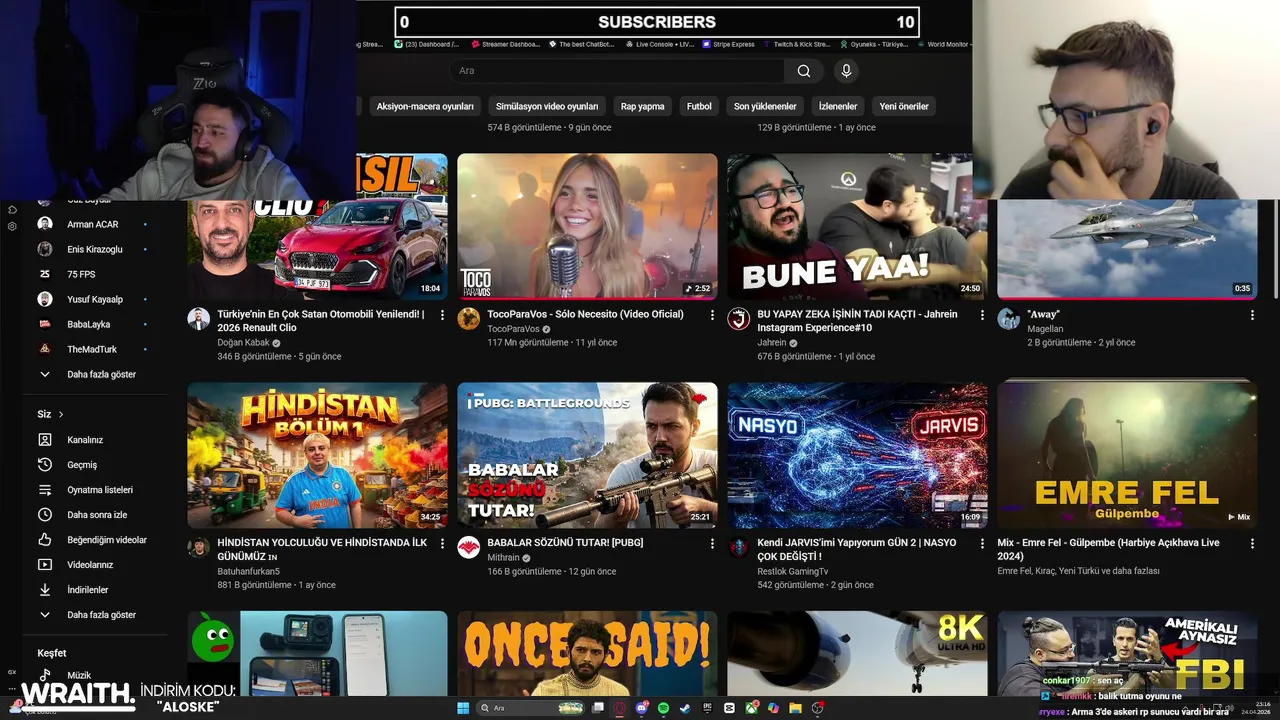
Task: Click Doğan Kabak channel avatar
Action: coord(199,319)
